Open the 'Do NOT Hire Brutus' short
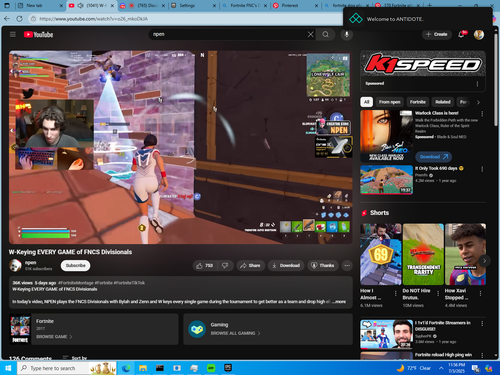The width and height of the screenshot is (500, 375). point(423,254)
